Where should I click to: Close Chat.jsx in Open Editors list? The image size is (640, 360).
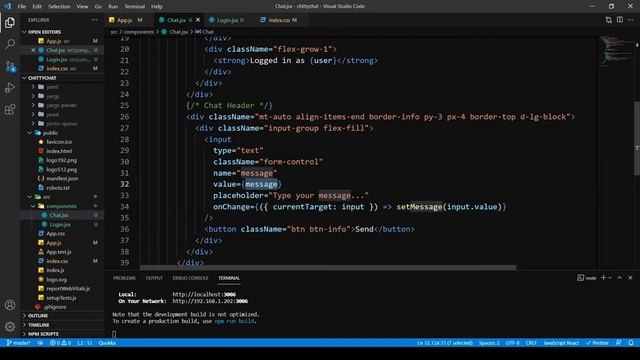33,50
